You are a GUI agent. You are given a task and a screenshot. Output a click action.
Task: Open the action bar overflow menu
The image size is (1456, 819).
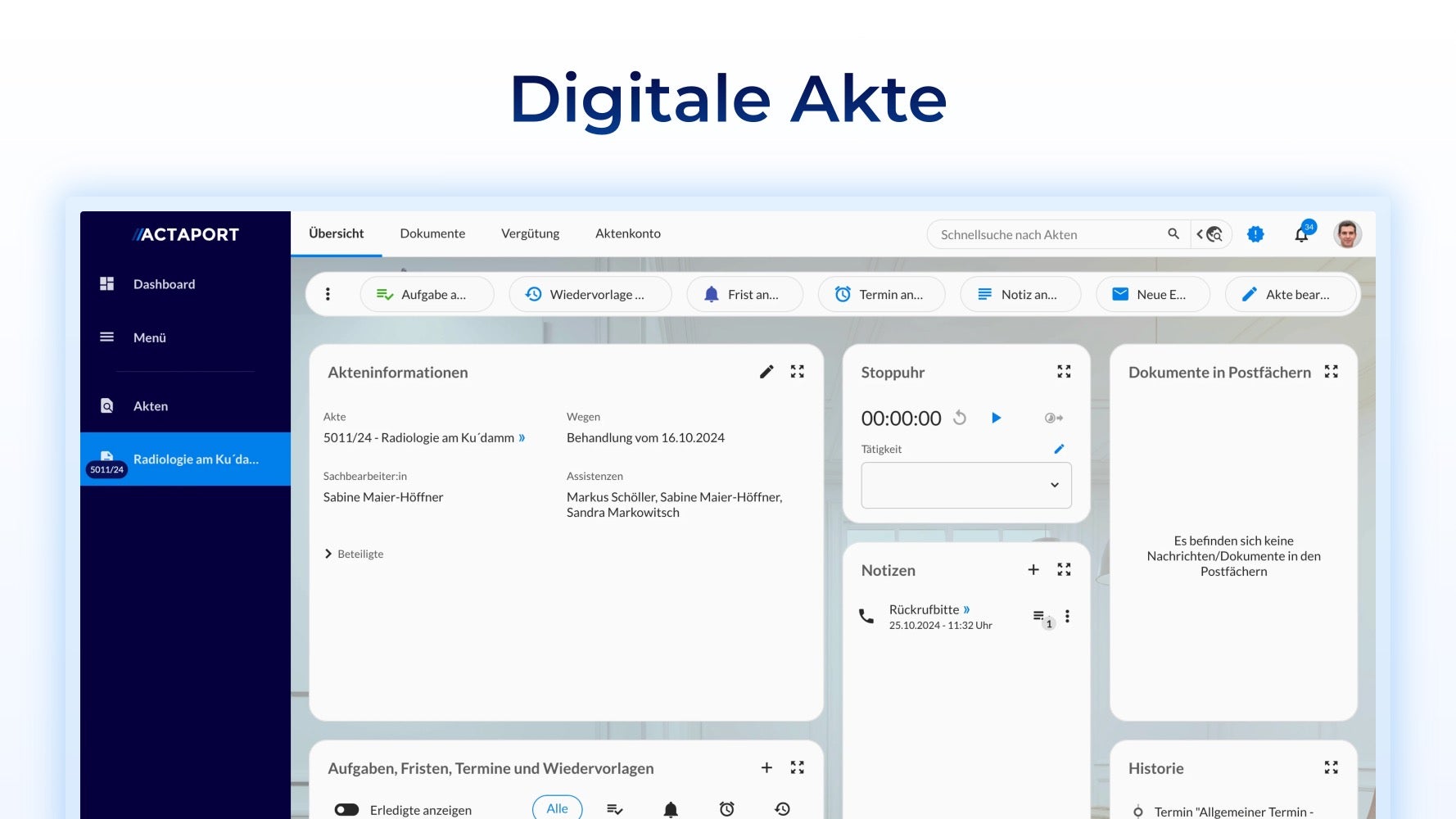(328, 294)
